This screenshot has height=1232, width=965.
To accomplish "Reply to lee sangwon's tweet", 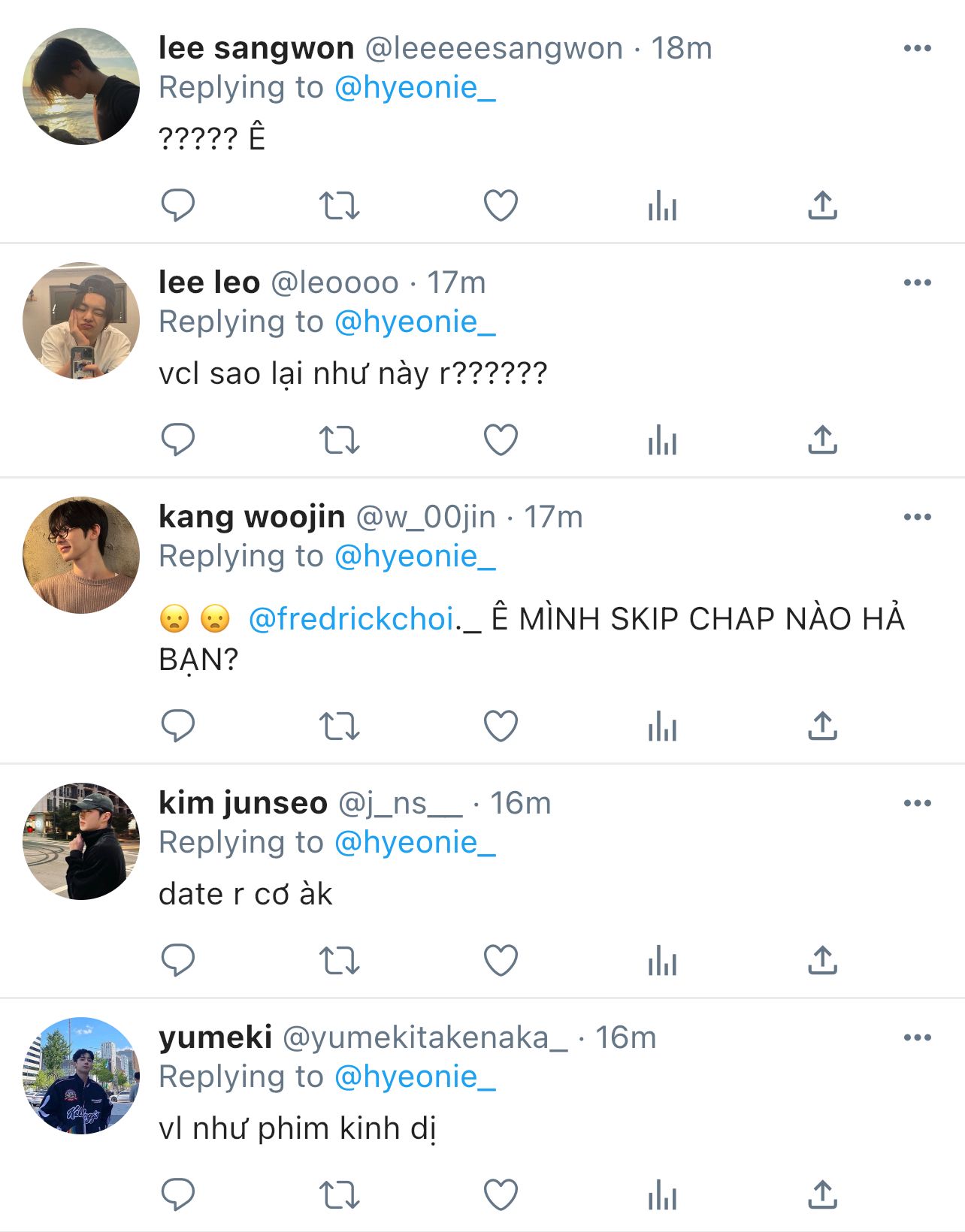I will pyautogui.click(x=178, y=205).
